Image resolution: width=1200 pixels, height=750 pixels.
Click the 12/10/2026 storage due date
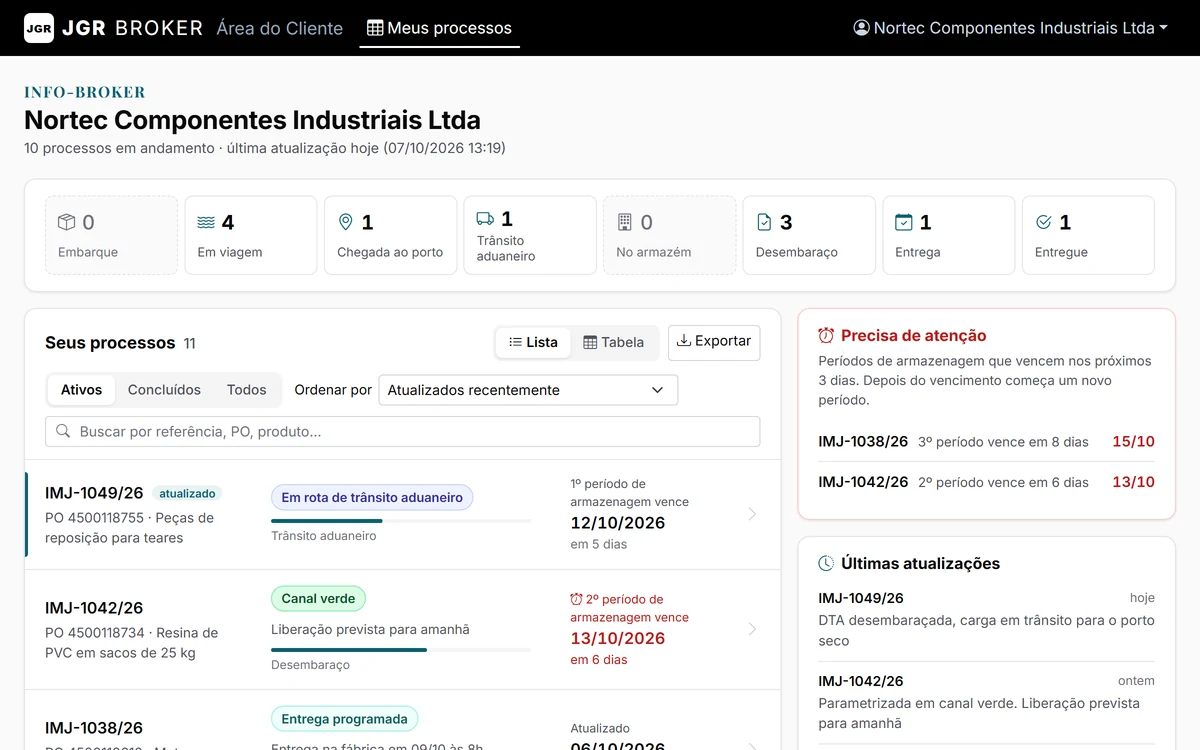(x=617, y=523)
